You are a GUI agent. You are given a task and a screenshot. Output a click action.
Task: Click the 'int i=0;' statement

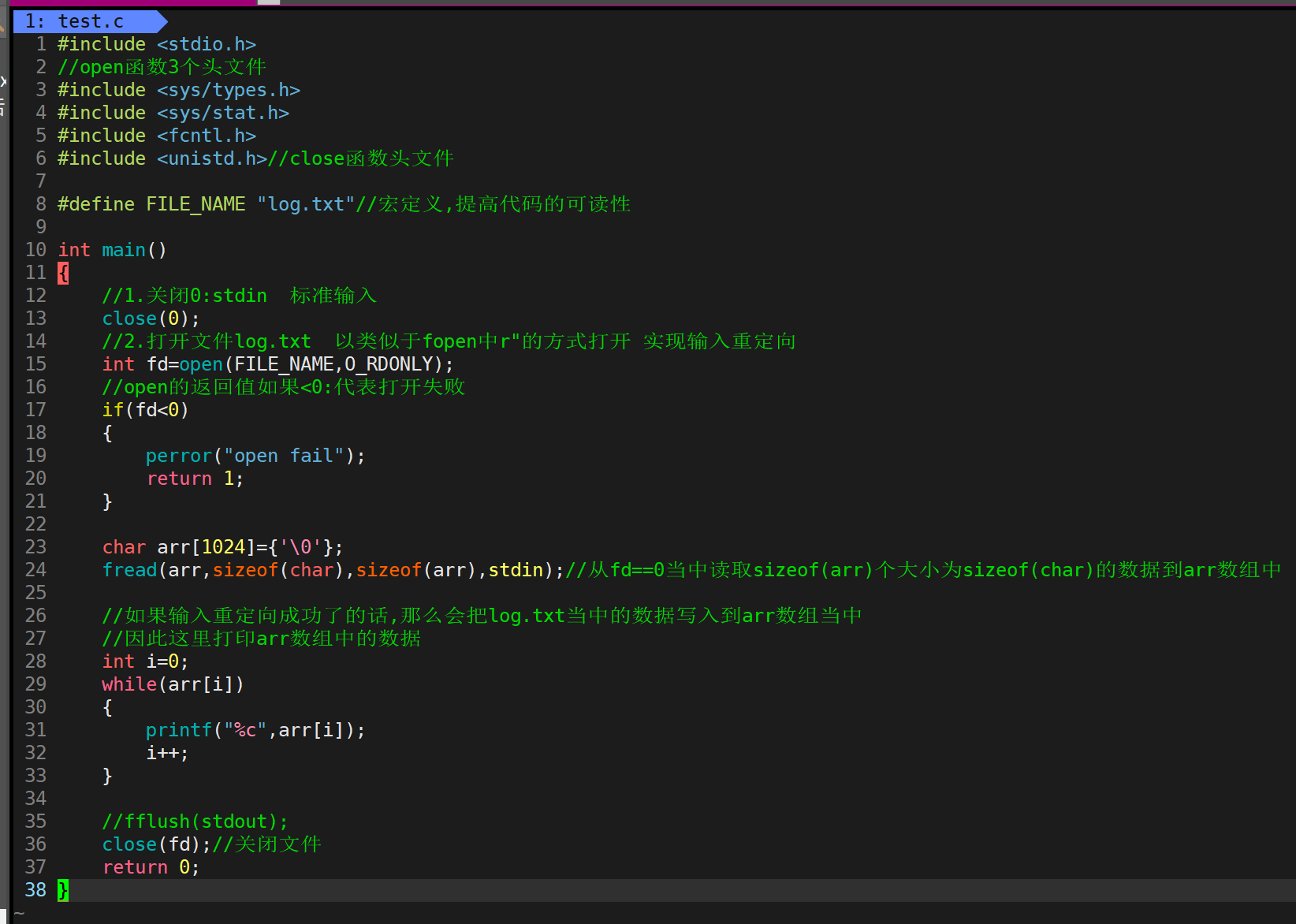click(x=145, y=661)
